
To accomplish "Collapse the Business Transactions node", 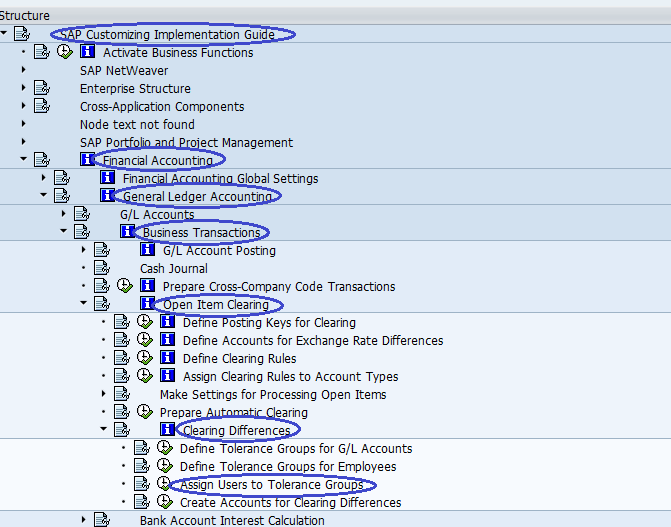I will point(63,231).
